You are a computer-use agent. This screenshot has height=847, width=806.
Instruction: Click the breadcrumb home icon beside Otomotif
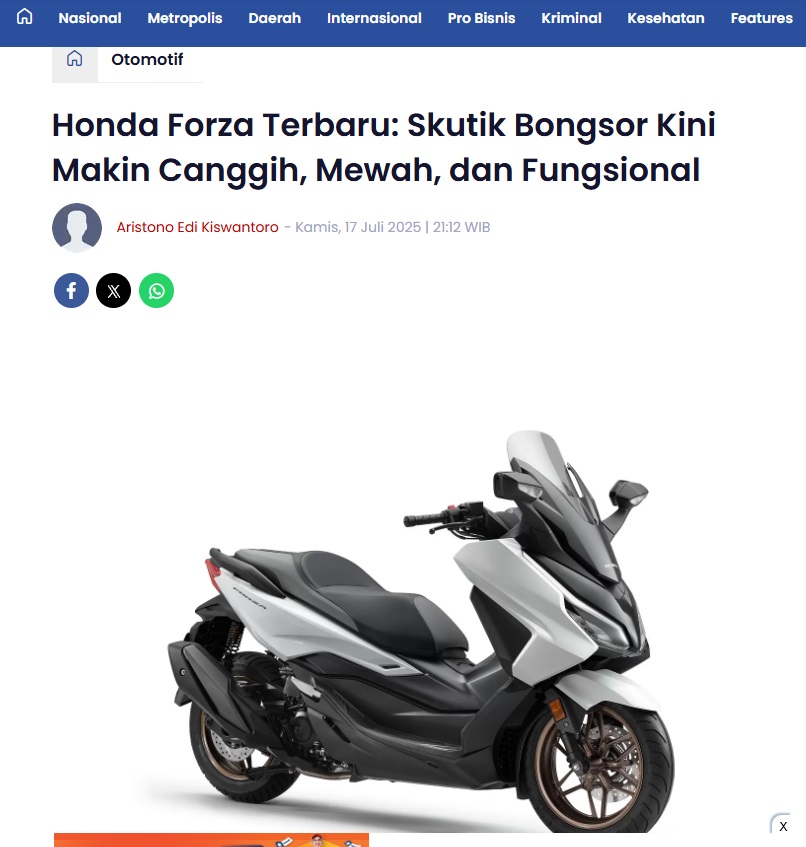tap(75, 58)
